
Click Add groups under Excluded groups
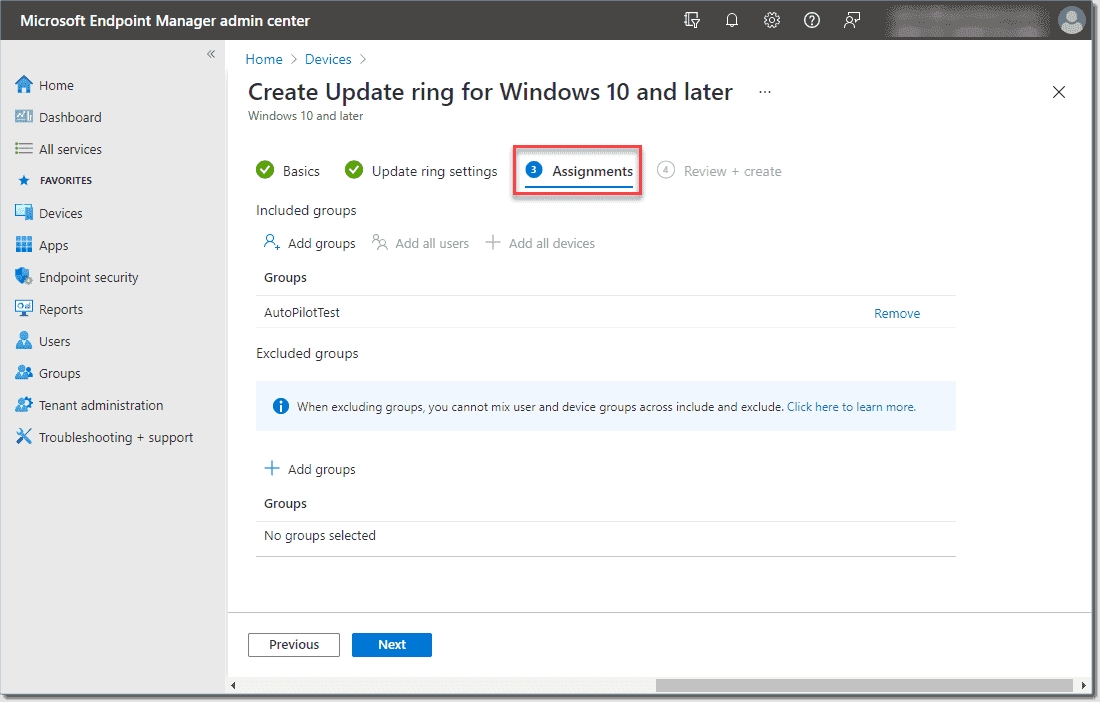point(309,469)
